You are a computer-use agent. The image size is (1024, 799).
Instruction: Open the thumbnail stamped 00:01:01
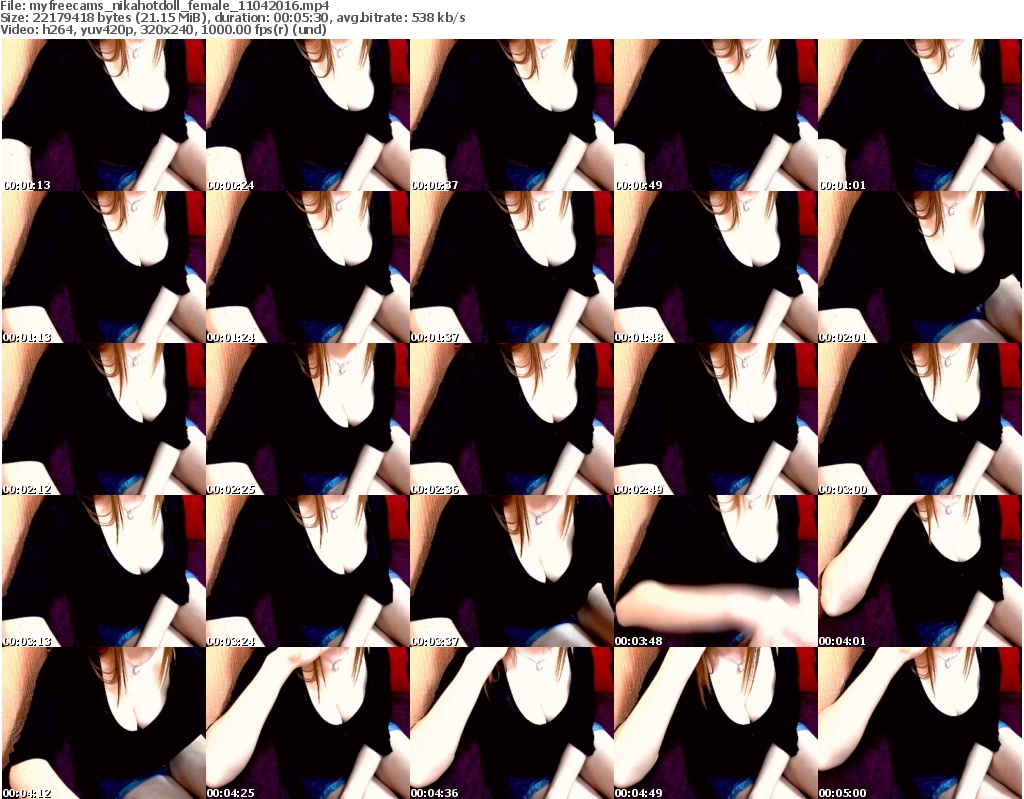[x=919, y=115]
